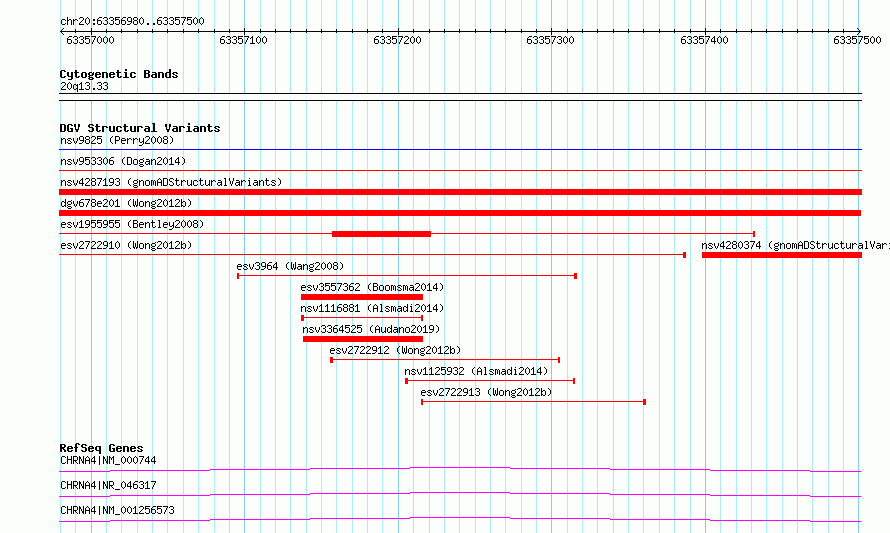Click the magenta CHRNA4|NM_001256573 gene line

(x=460, y=519)
